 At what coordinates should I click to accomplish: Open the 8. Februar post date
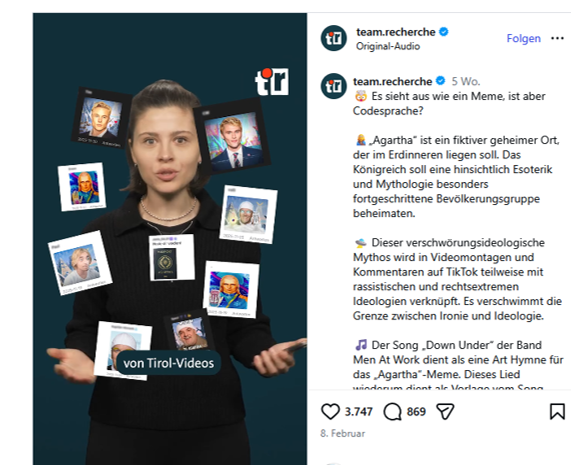point(342,433)
